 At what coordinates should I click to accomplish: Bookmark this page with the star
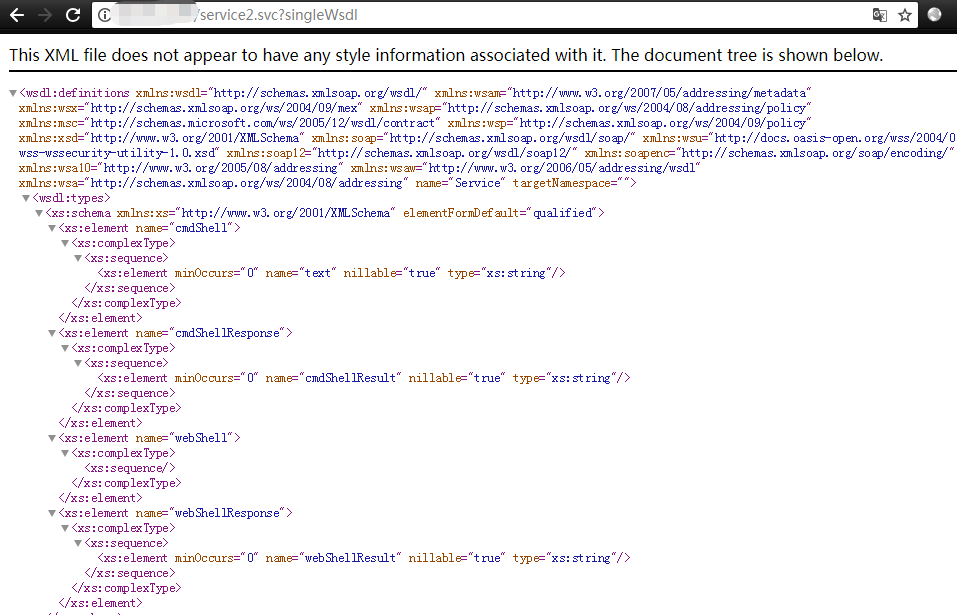[x=905, y=15]
